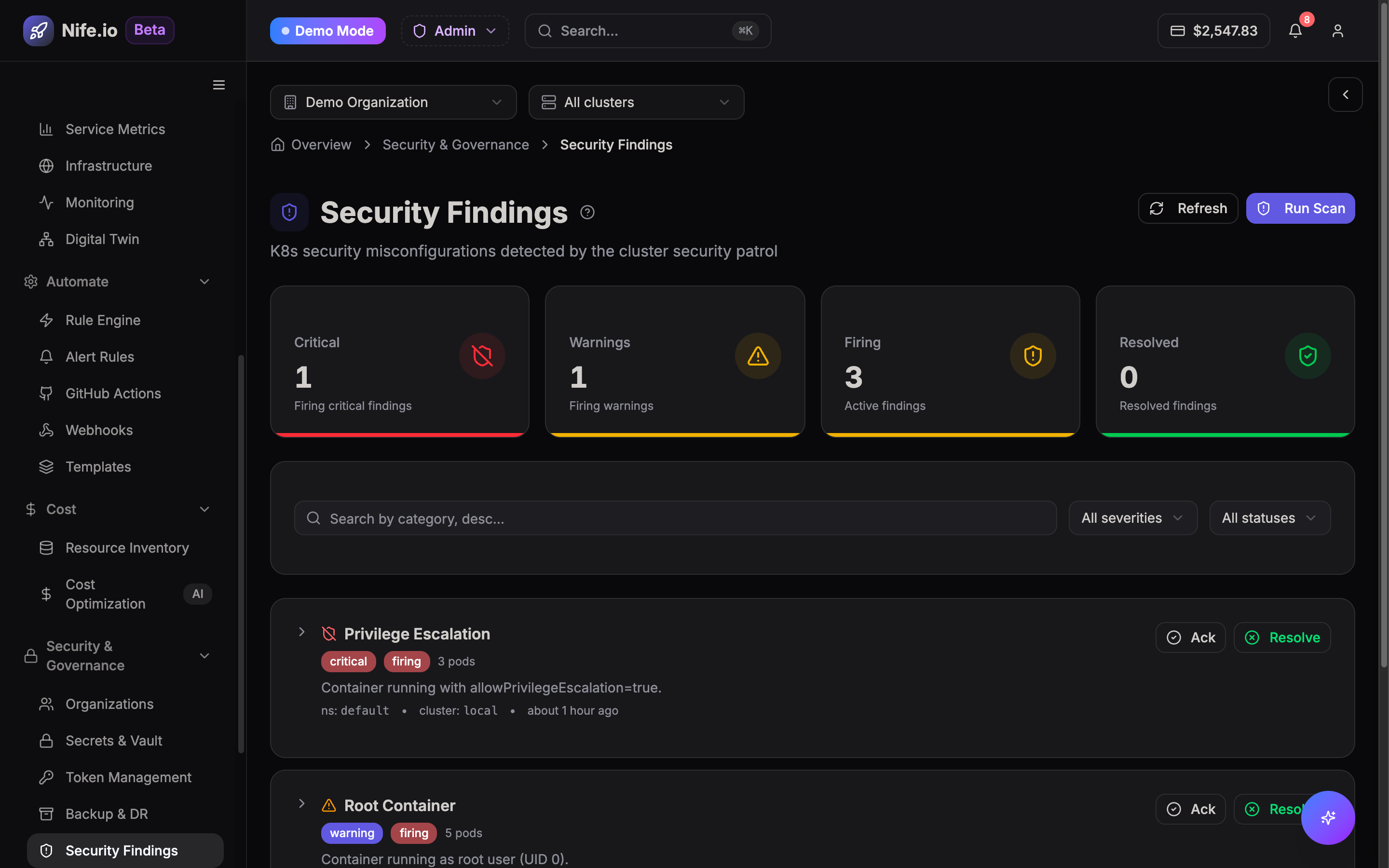Click the red shield icon in Critical card
Image resolution: width=1389 pixels, height=868 pixels.
pyautogui.click(x=482, y=356)
